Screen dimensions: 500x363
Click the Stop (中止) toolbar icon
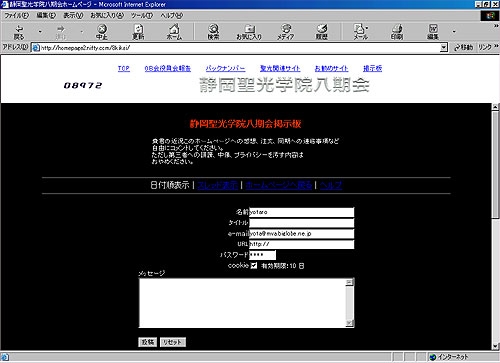tap(102, 32)
